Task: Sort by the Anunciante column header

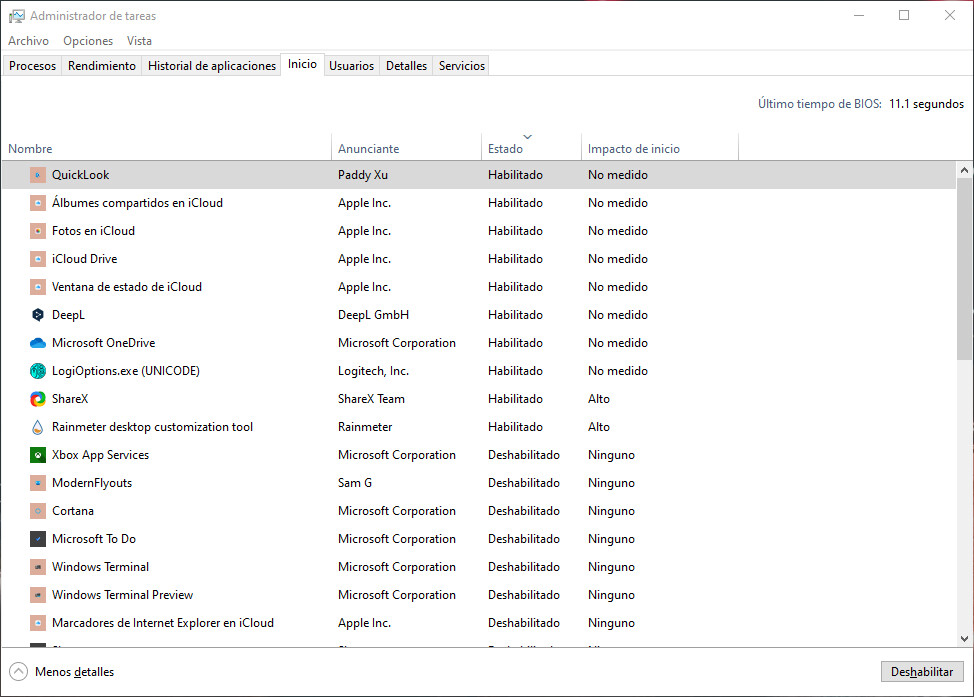Action: tap(406, 148)
